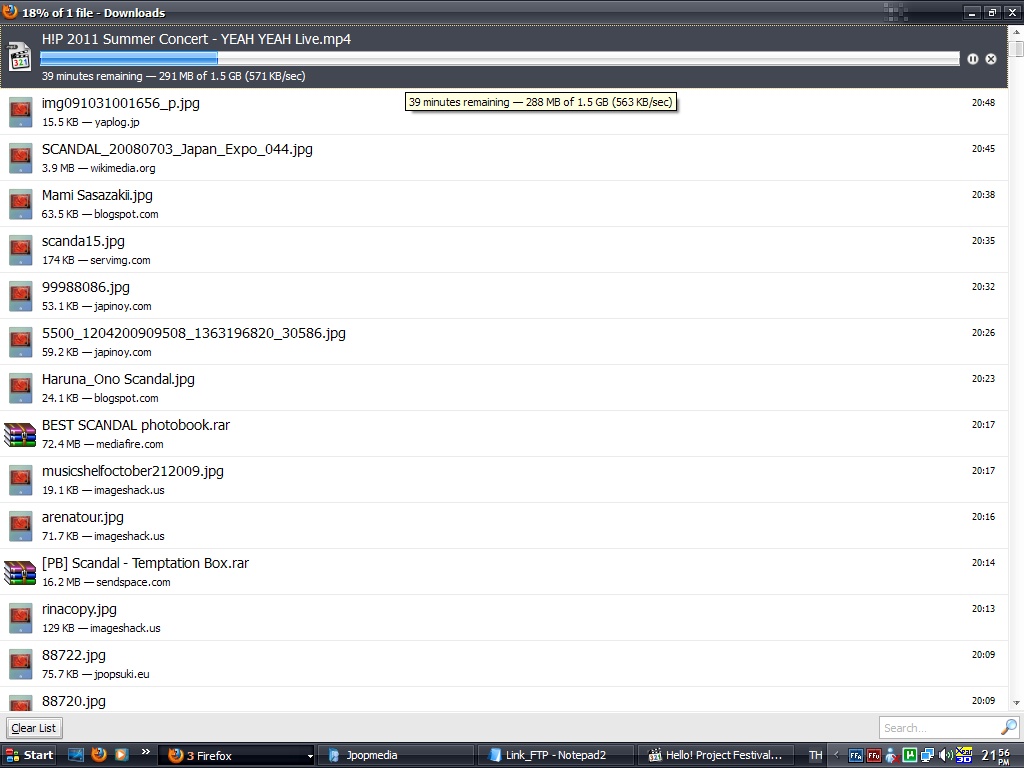Click '3.9 MB — wikimedia.org' source text
1024x768 pixels.
pos(99,168)
